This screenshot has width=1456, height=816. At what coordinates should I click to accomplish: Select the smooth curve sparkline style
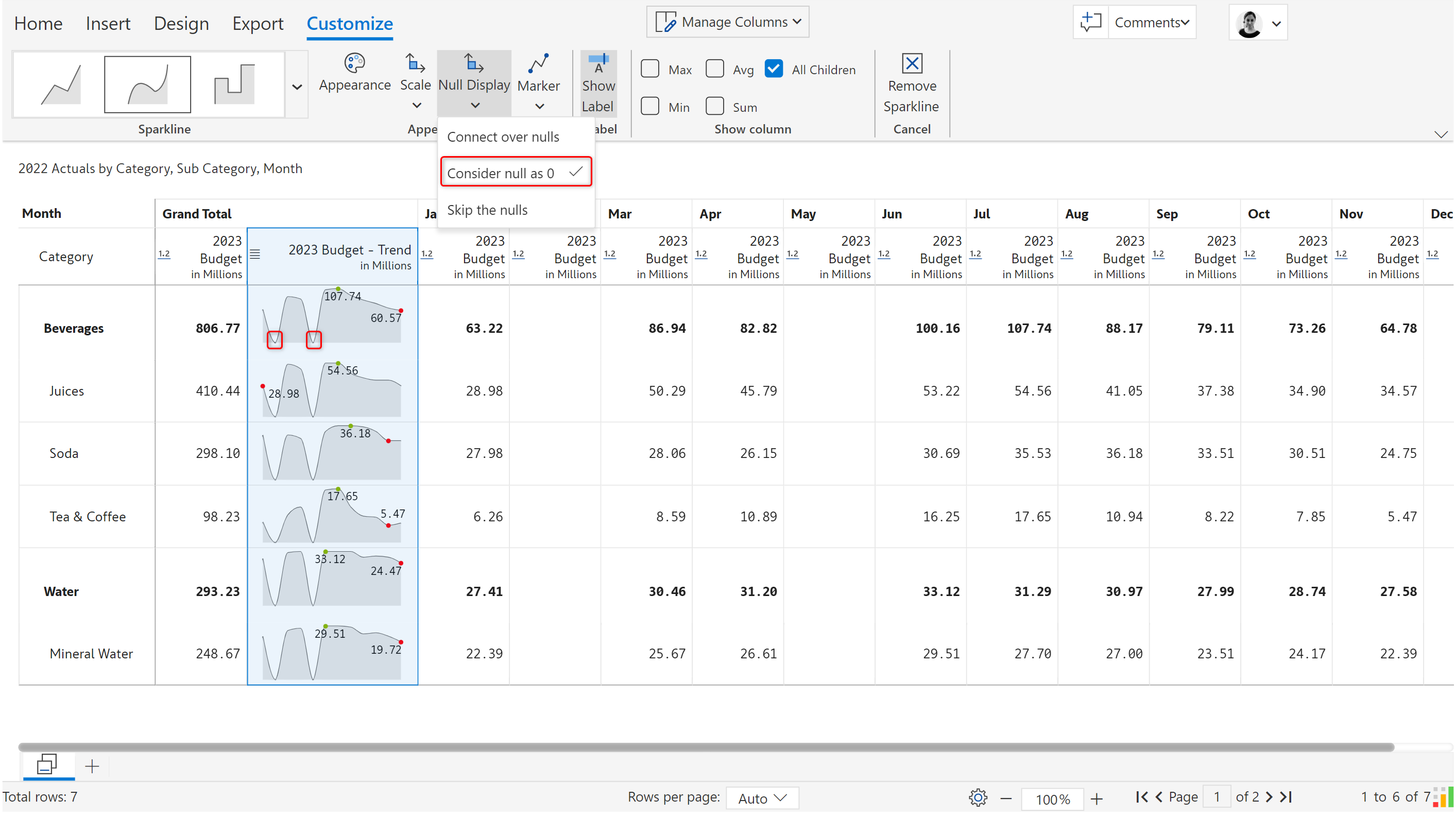pyautogui.click(x=147, y=85)
